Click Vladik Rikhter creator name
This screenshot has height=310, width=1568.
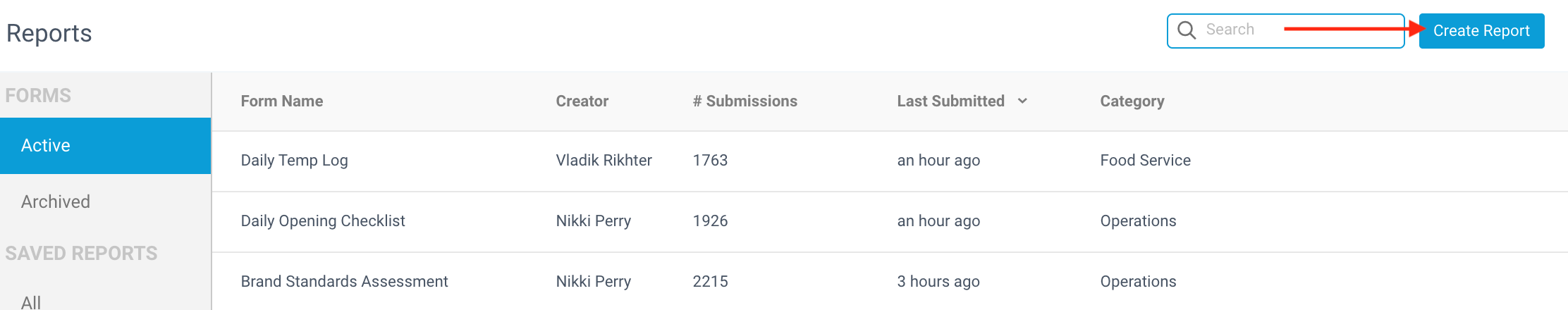coord(604,161)
